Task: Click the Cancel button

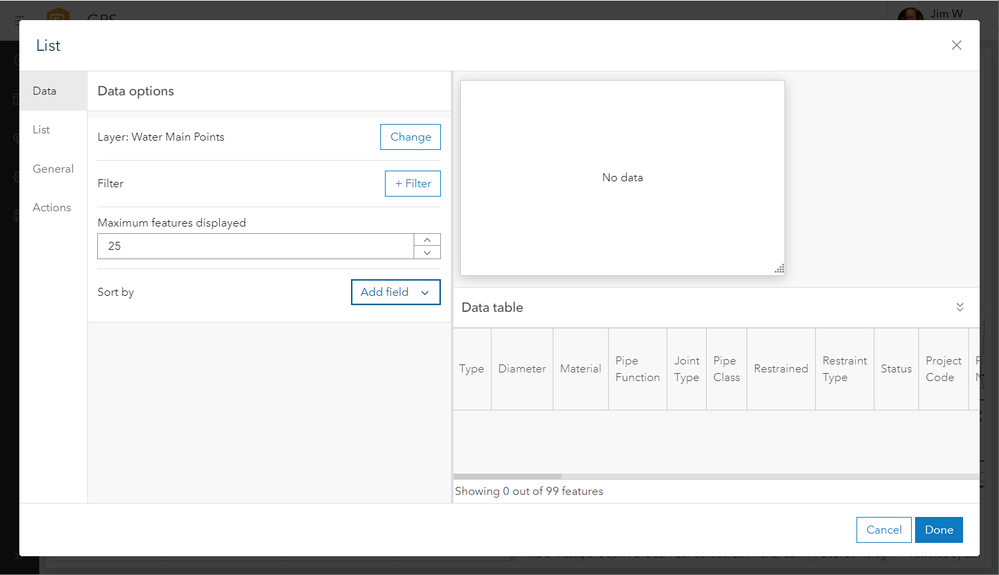Action: click(884, 530)
